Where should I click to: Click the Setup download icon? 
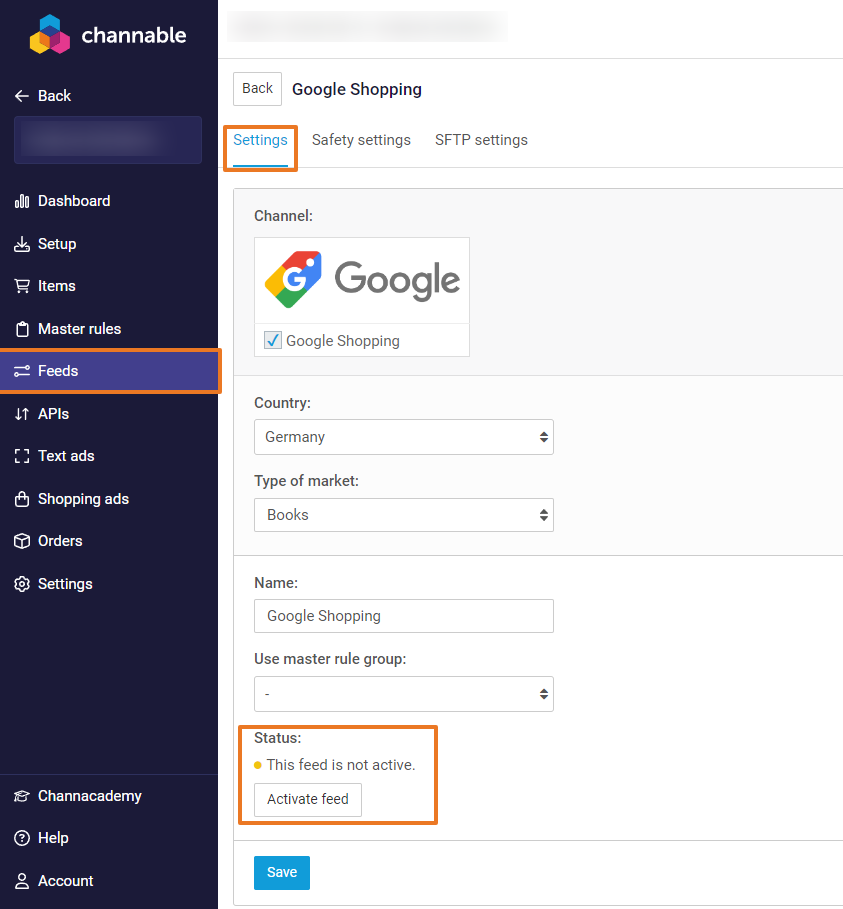tap(21, 244)
